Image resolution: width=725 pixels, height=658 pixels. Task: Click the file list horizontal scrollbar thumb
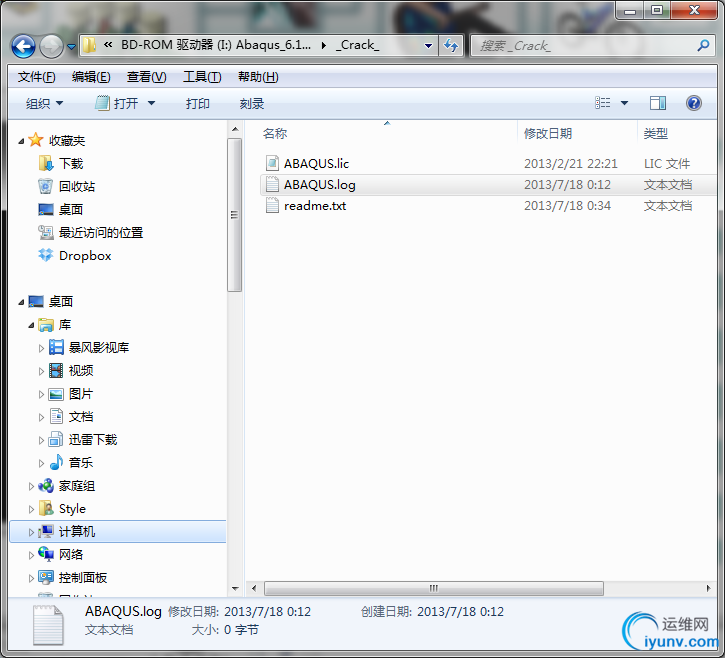point(434,588)
